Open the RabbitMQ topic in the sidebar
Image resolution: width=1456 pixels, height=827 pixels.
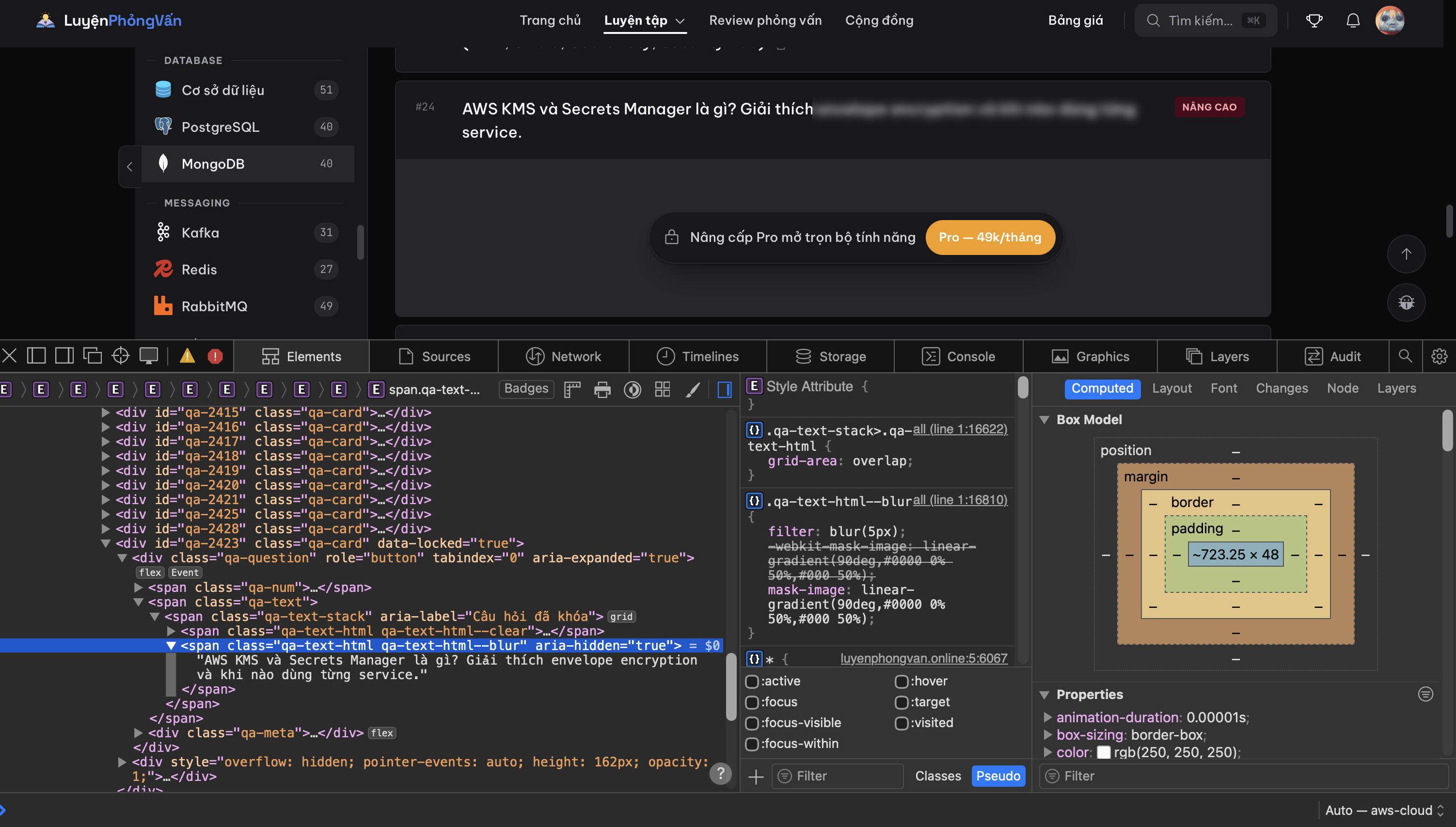pyautogui.click(x=248, y=306)
